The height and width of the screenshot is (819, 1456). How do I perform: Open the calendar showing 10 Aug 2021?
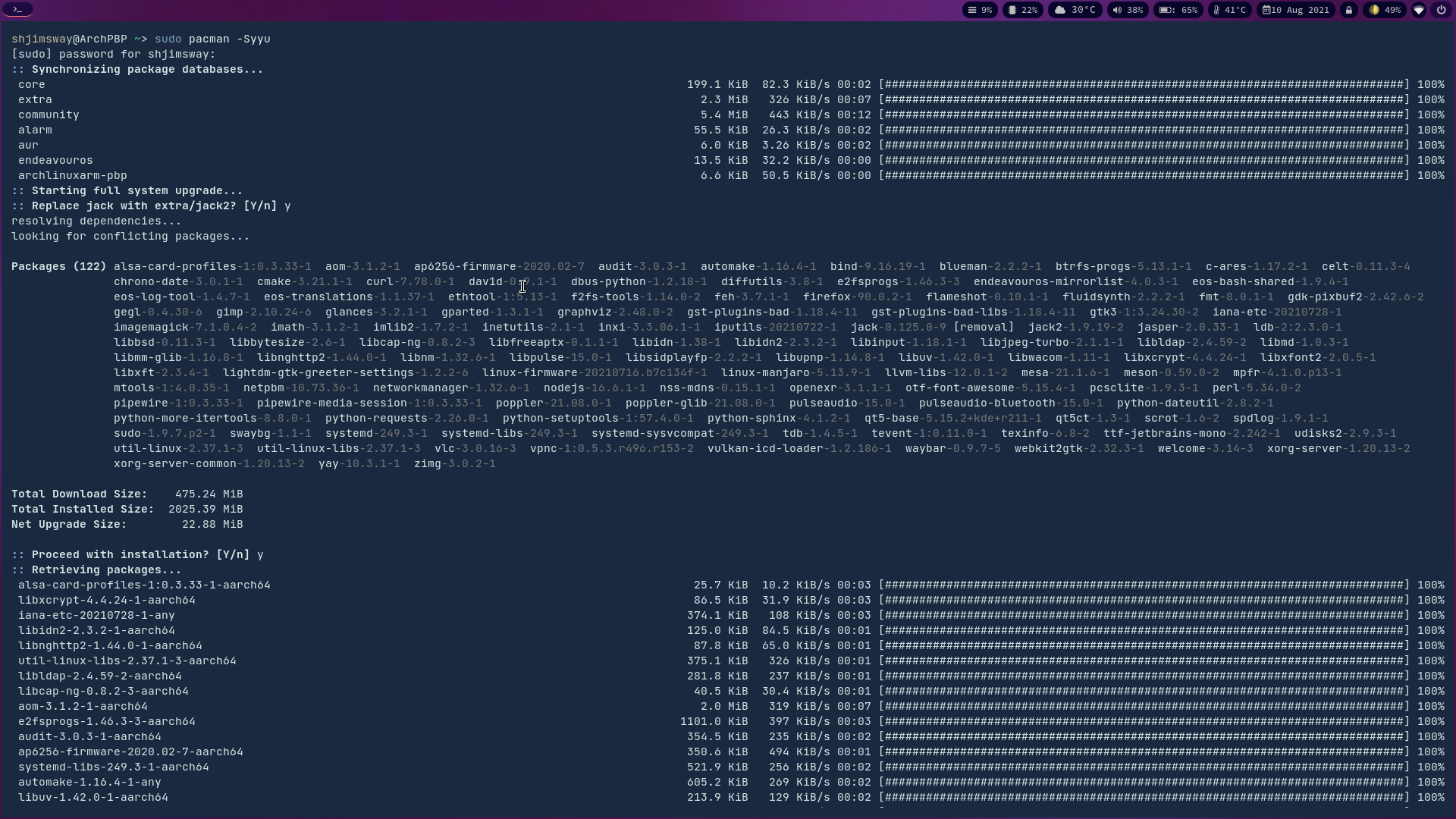pos(1296,10)
